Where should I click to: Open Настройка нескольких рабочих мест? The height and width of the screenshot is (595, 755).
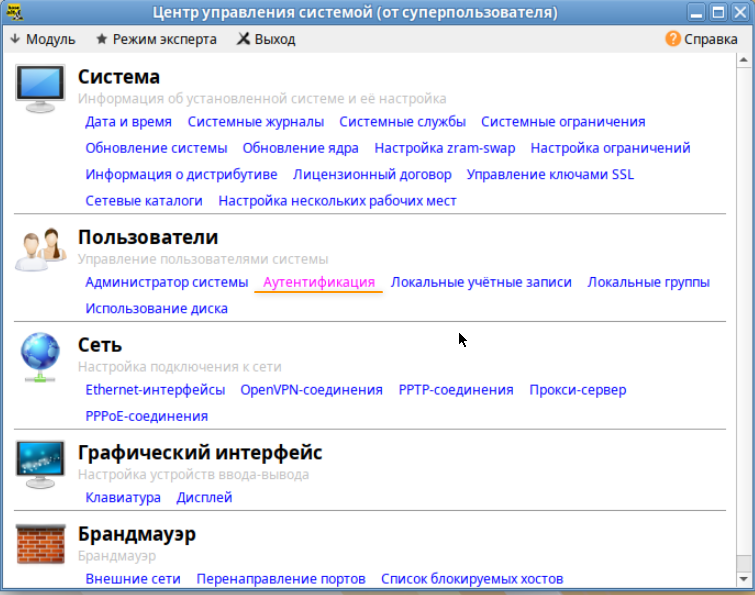click(x=338, y=201)
